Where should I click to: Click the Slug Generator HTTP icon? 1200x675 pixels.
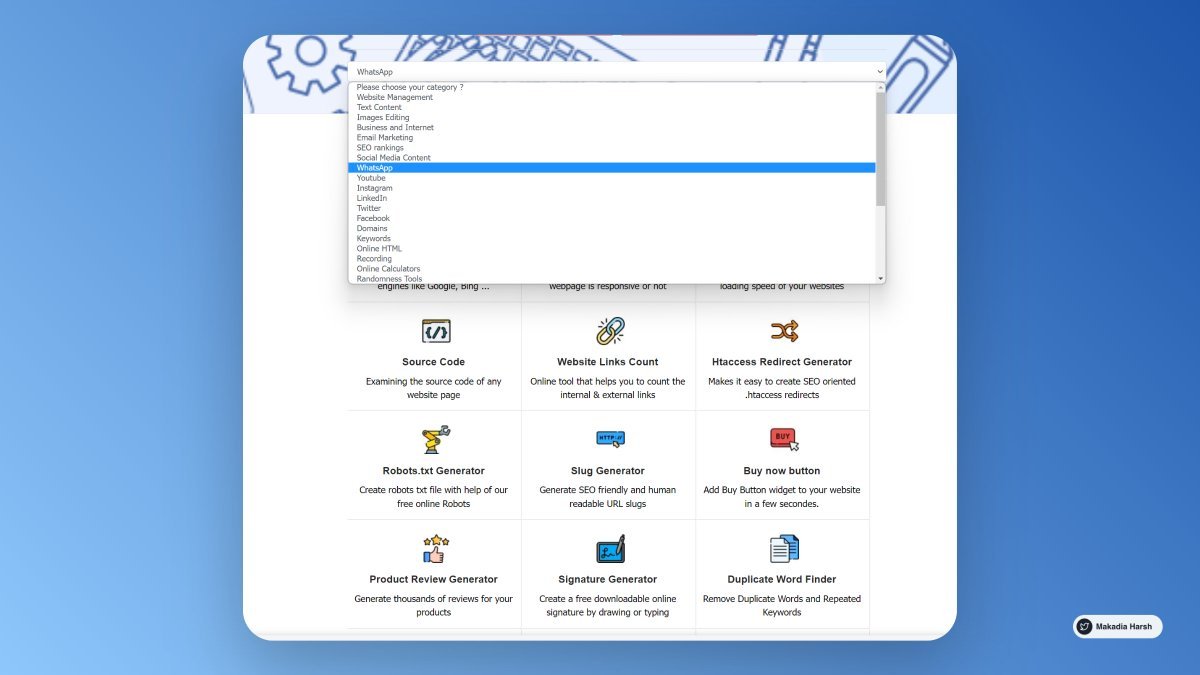point(609,439)
